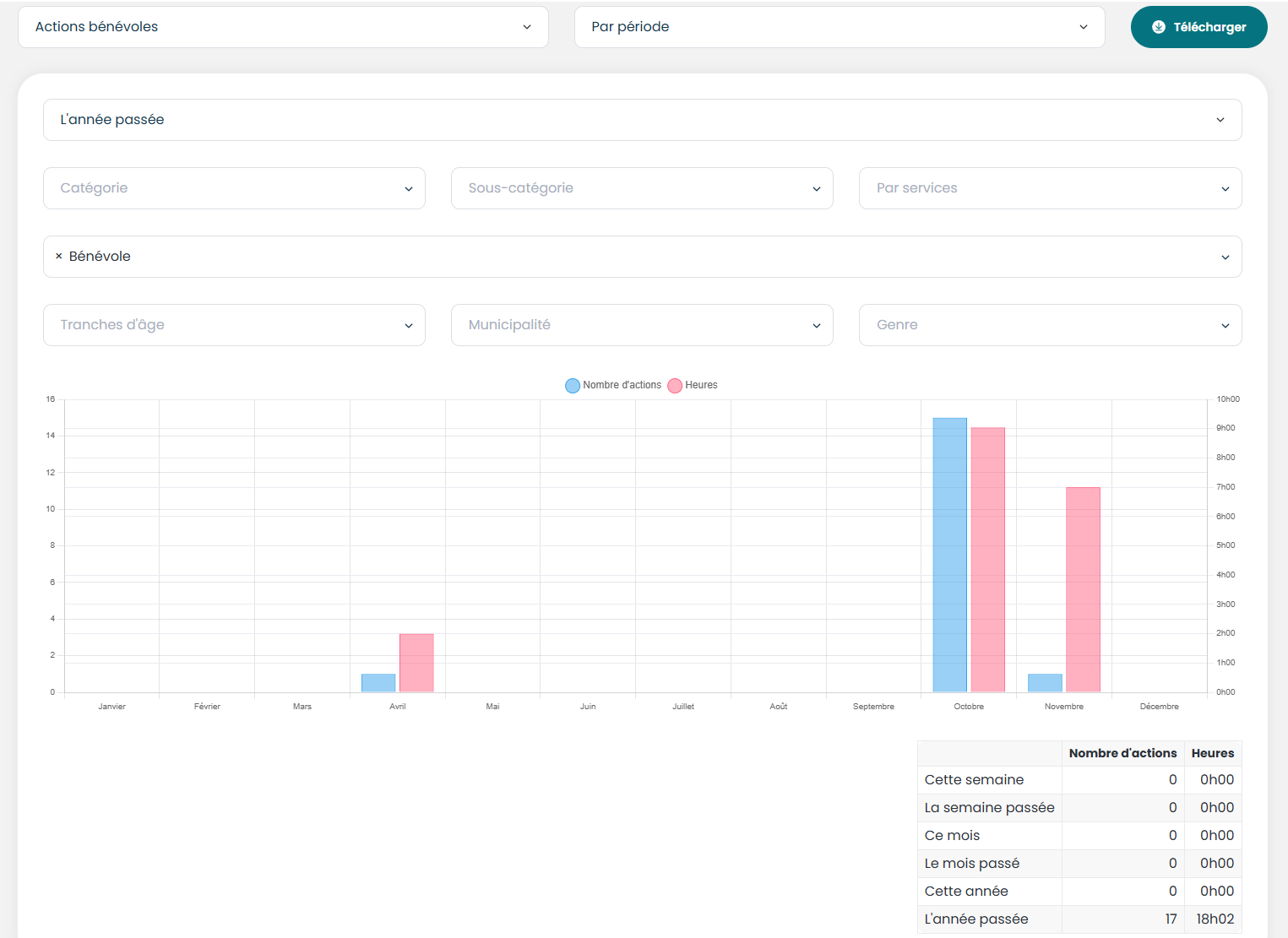Open the Sous-catégorie filter
The image size is (1288, 938).
[x=642, y=188]
